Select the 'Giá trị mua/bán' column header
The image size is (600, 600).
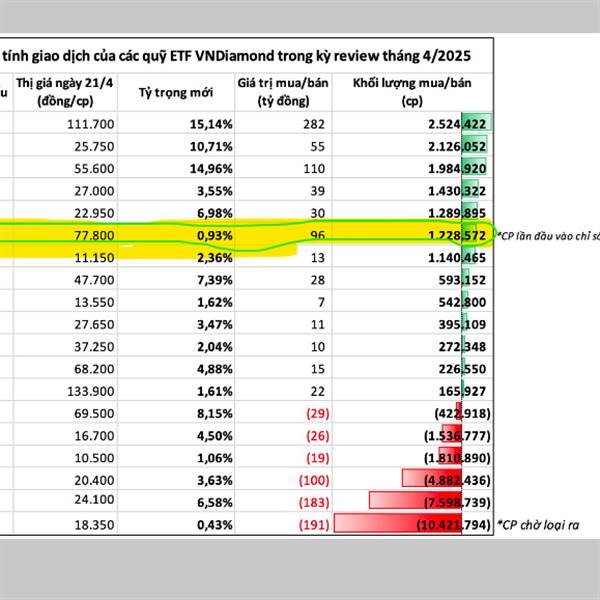(x=283, y=92)
